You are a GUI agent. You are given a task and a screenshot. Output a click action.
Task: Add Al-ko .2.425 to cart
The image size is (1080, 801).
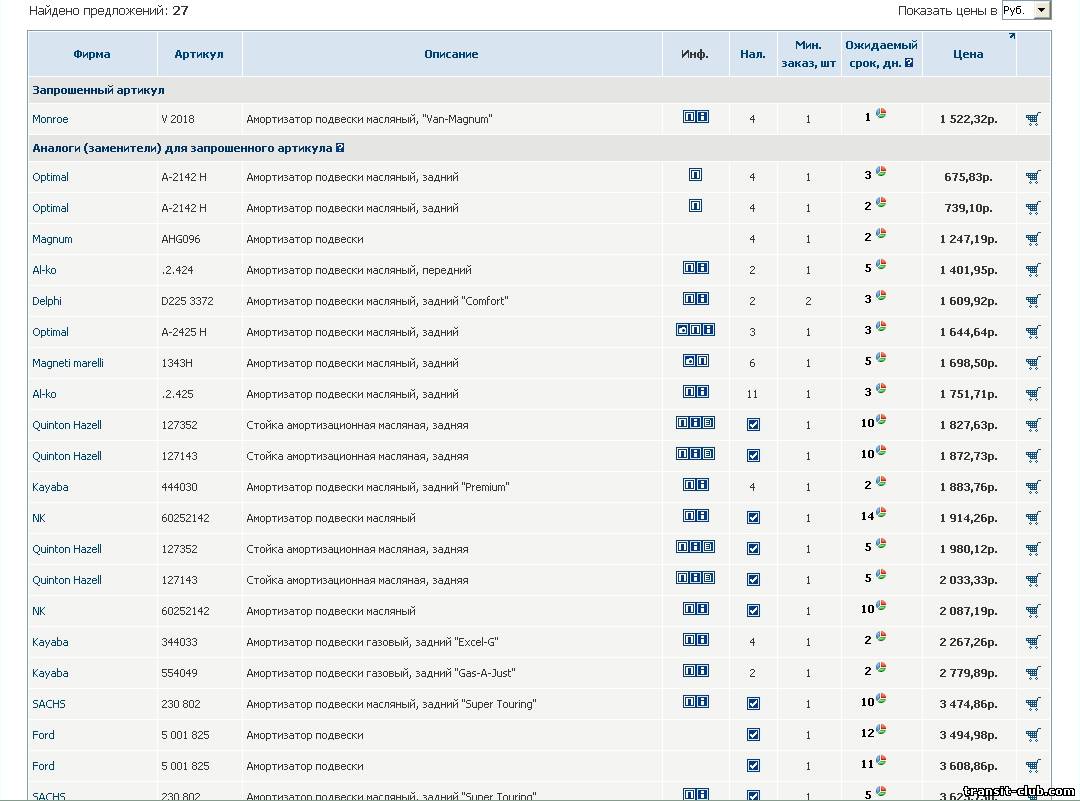coord(1032,394)
